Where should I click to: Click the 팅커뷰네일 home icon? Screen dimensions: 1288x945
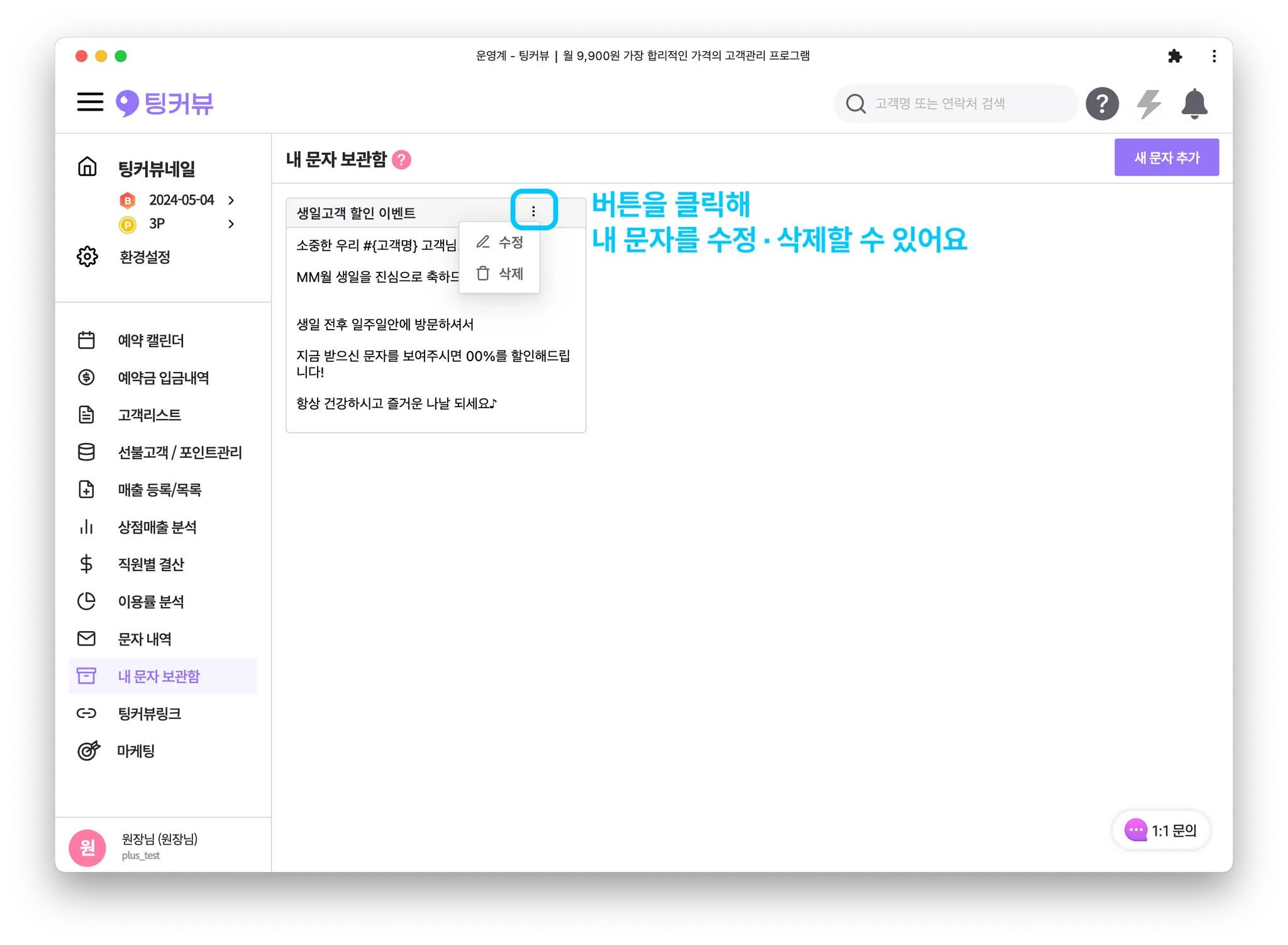pos(87,167)
